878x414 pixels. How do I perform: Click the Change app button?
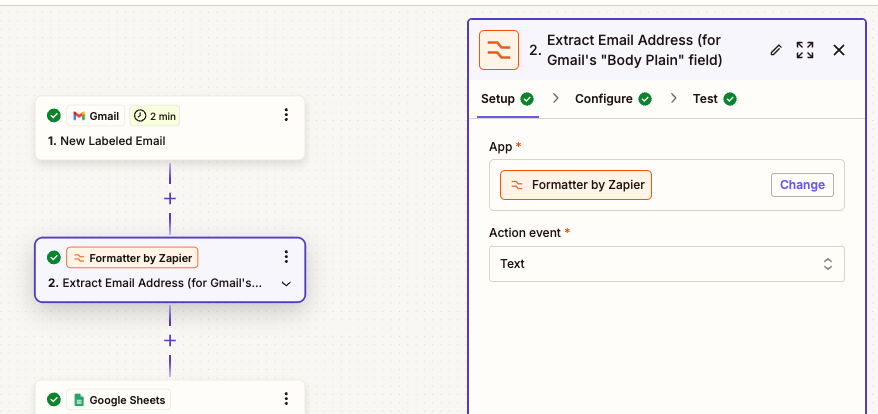[802, 185]
